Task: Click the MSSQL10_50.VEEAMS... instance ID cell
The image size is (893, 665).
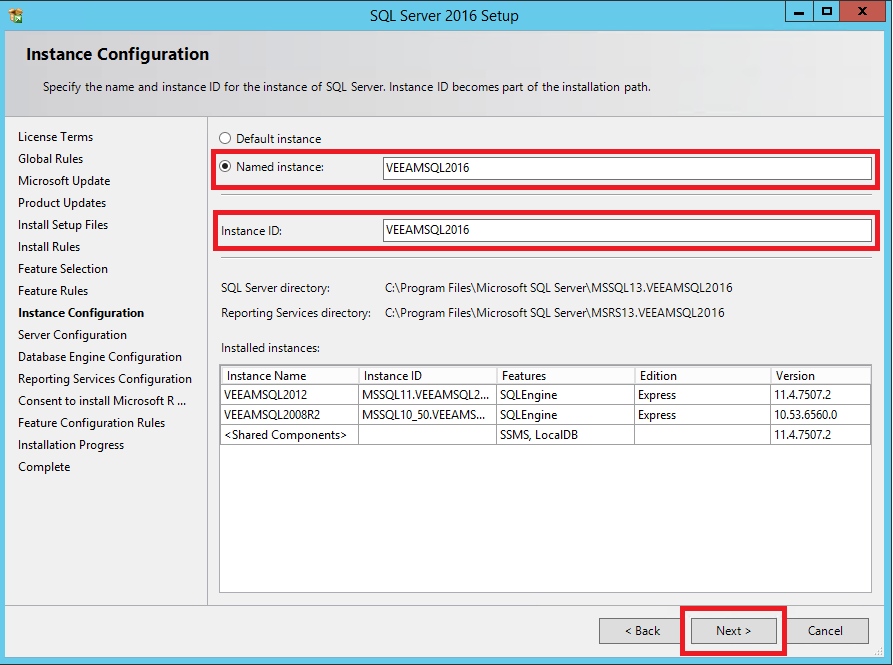Action: point(427,414)
